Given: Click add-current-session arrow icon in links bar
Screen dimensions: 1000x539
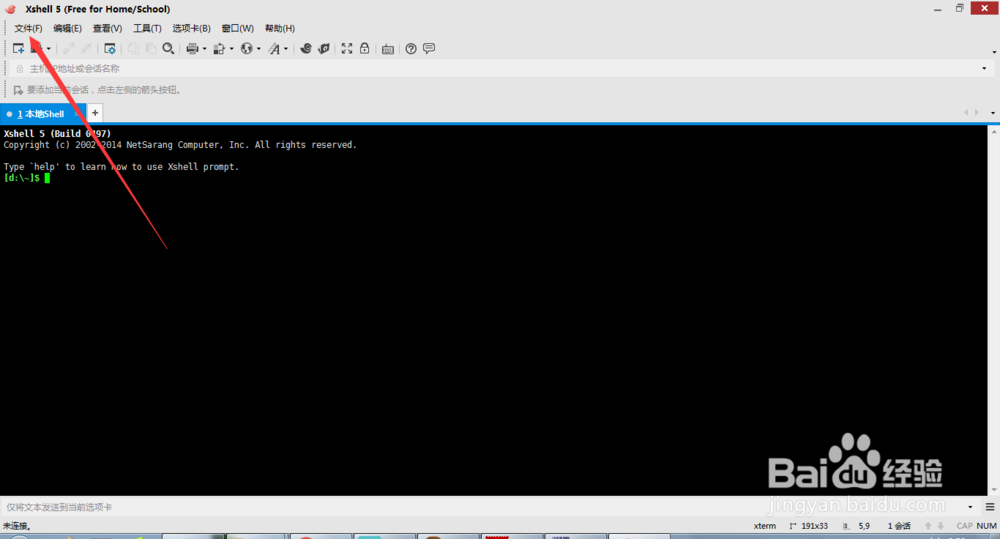Looking at the screenshot, I should 18,90.
